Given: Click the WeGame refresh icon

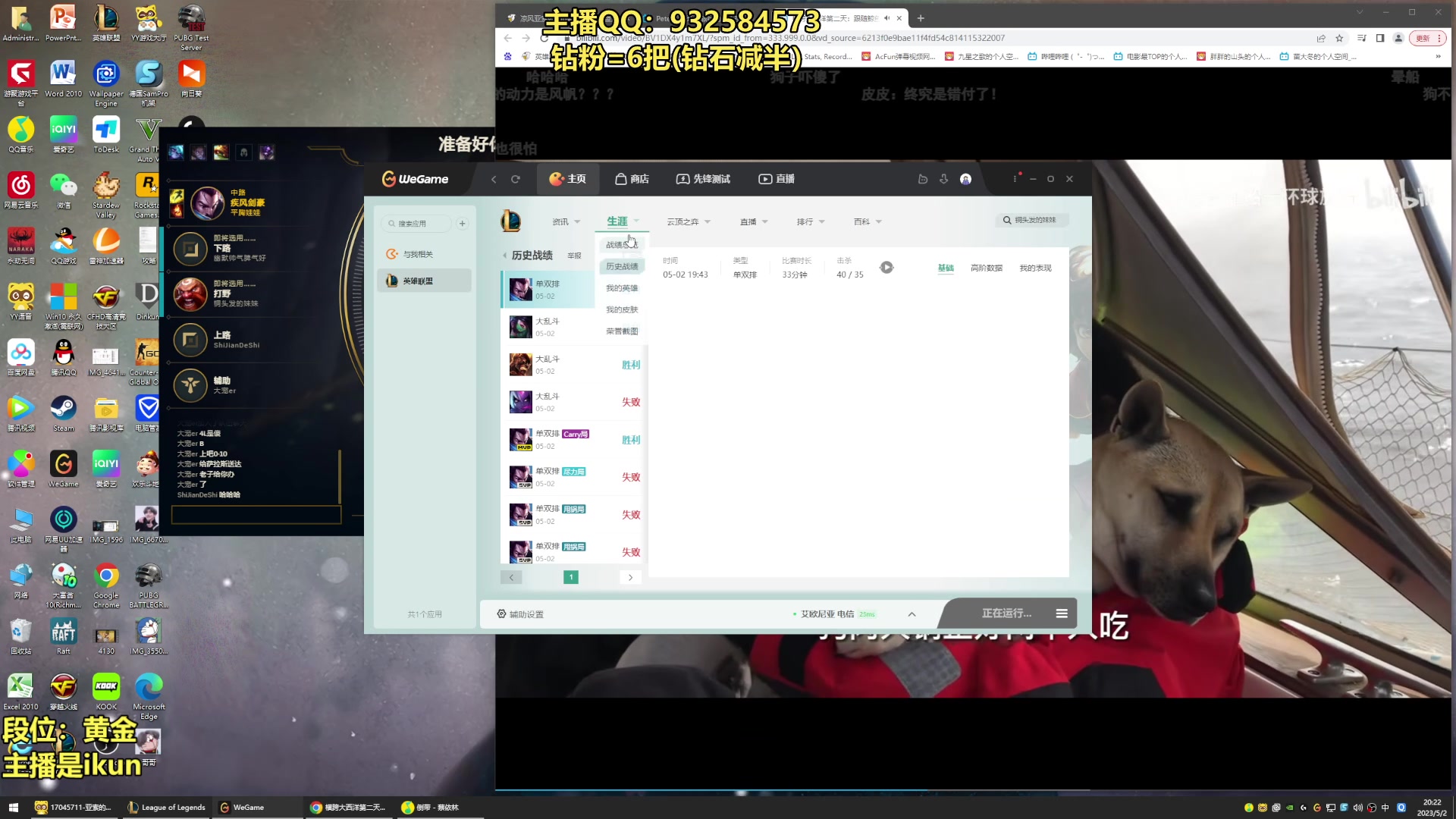Looking at the screenshot, I should point(516,180).
